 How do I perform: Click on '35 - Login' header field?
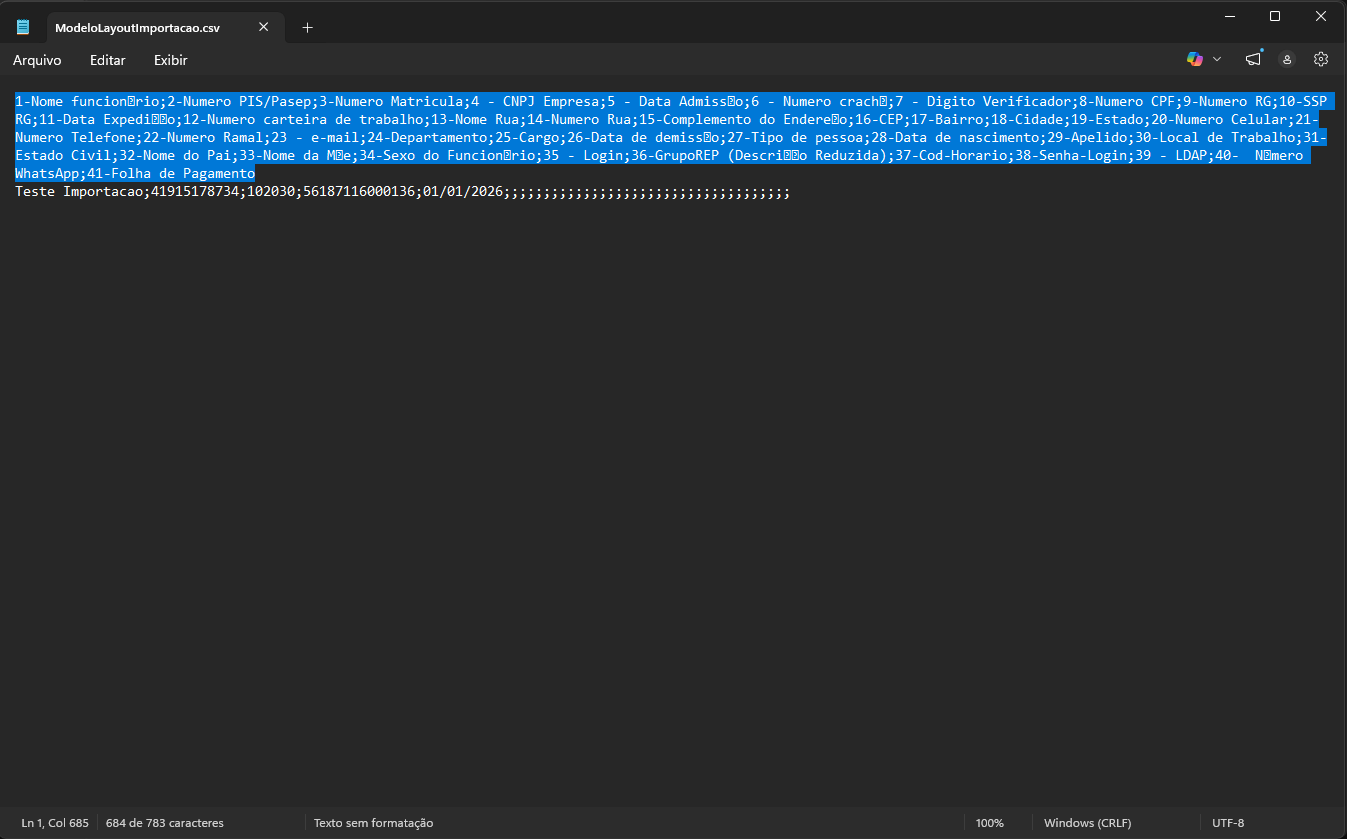pyautogui.click(x=583, y=155)
